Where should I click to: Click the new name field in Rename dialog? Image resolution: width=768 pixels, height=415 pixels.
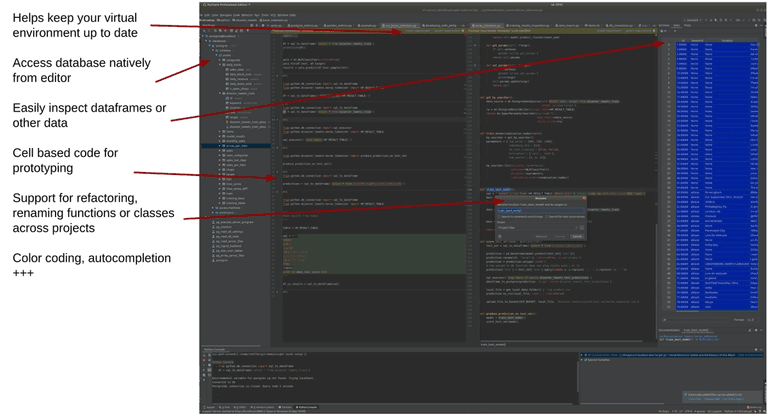(541, 210)
